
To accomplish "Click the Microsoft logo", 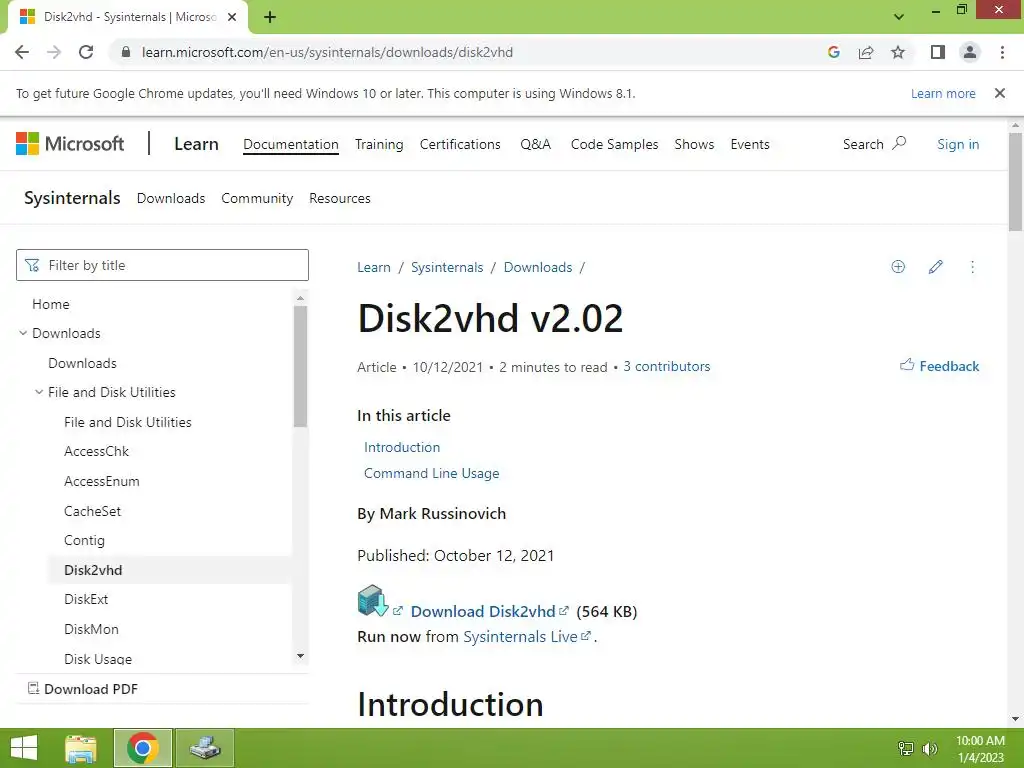I will click(x=70, y=144).
